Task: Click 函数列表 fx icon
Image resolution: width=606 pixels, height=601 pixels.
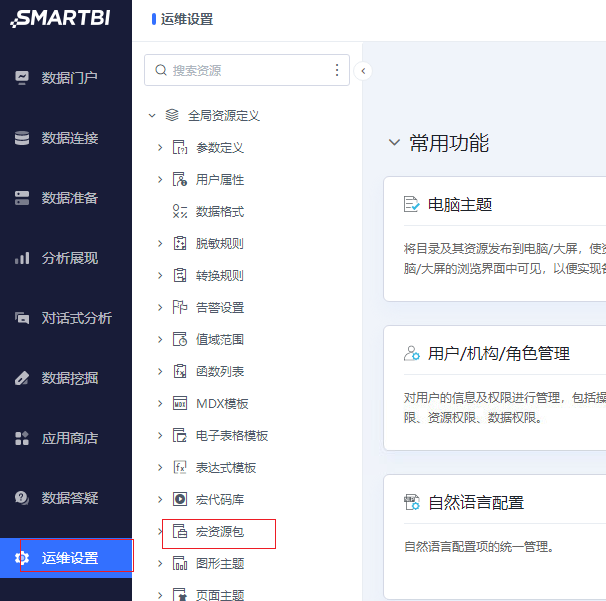Action: pos(180,371)
